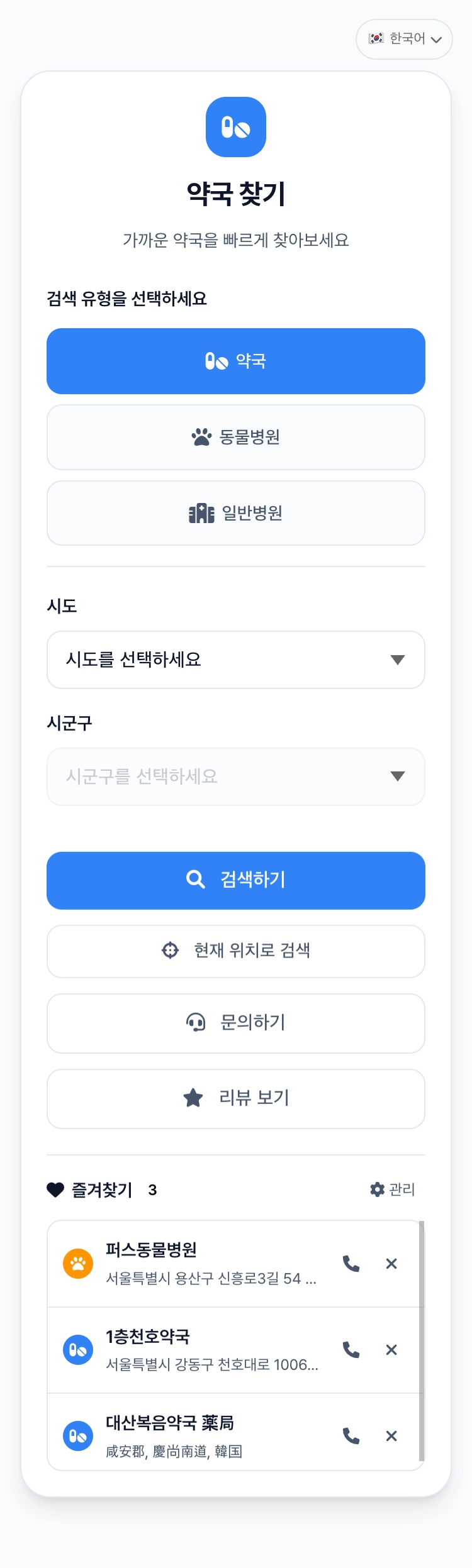Viewport: 472px width, 1568px height.
Task: Expand the 시군구 selection dropdown
Action: (236, 776)
